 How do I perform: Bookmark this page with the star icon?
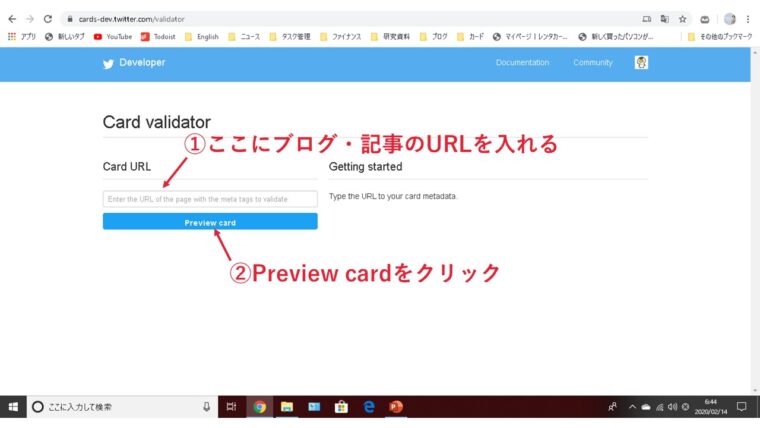click(682, 19)
